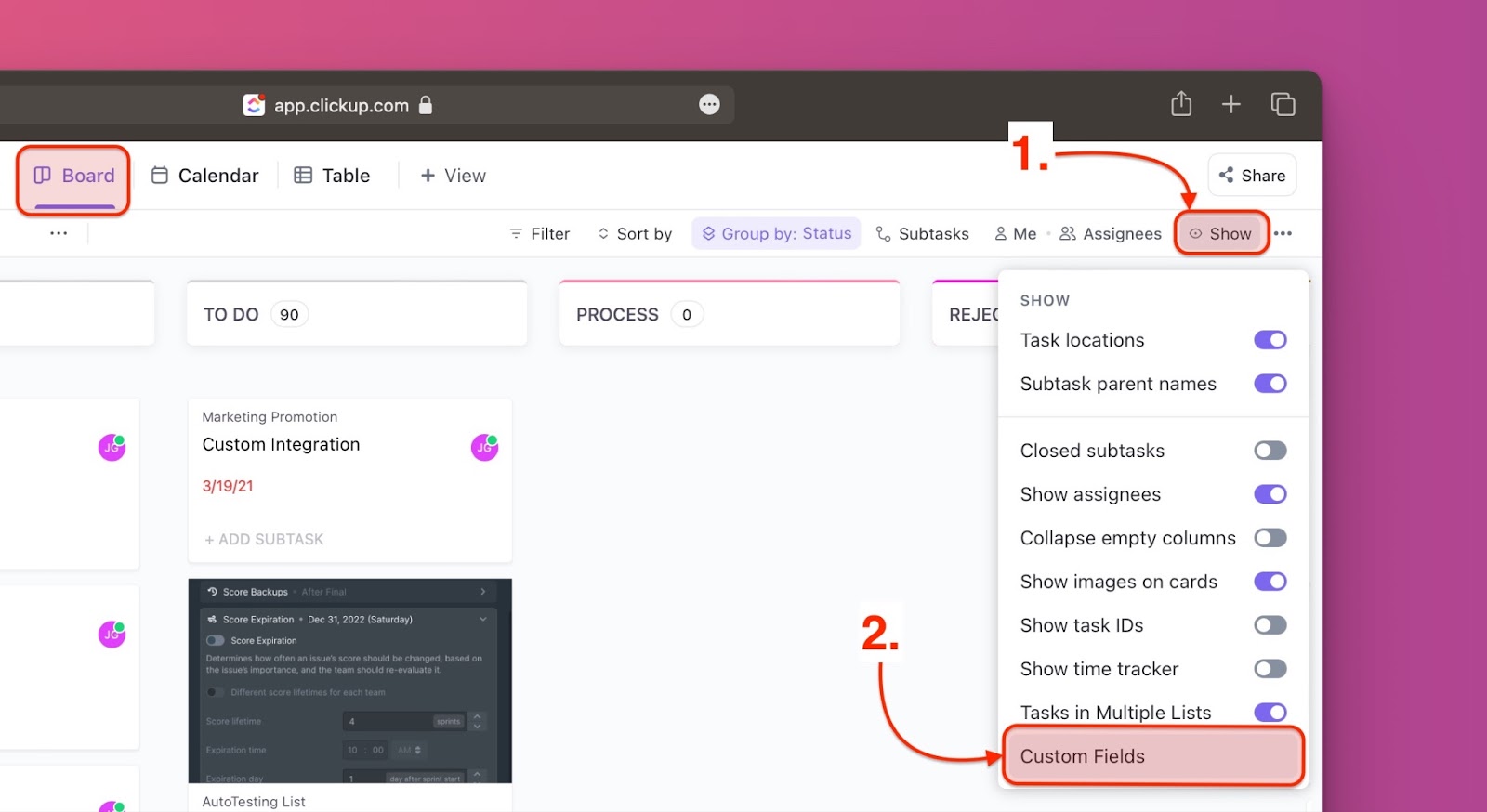Click the browser share icon
The height and width of the screenshot is (812, 1487).
(1181, 104)
